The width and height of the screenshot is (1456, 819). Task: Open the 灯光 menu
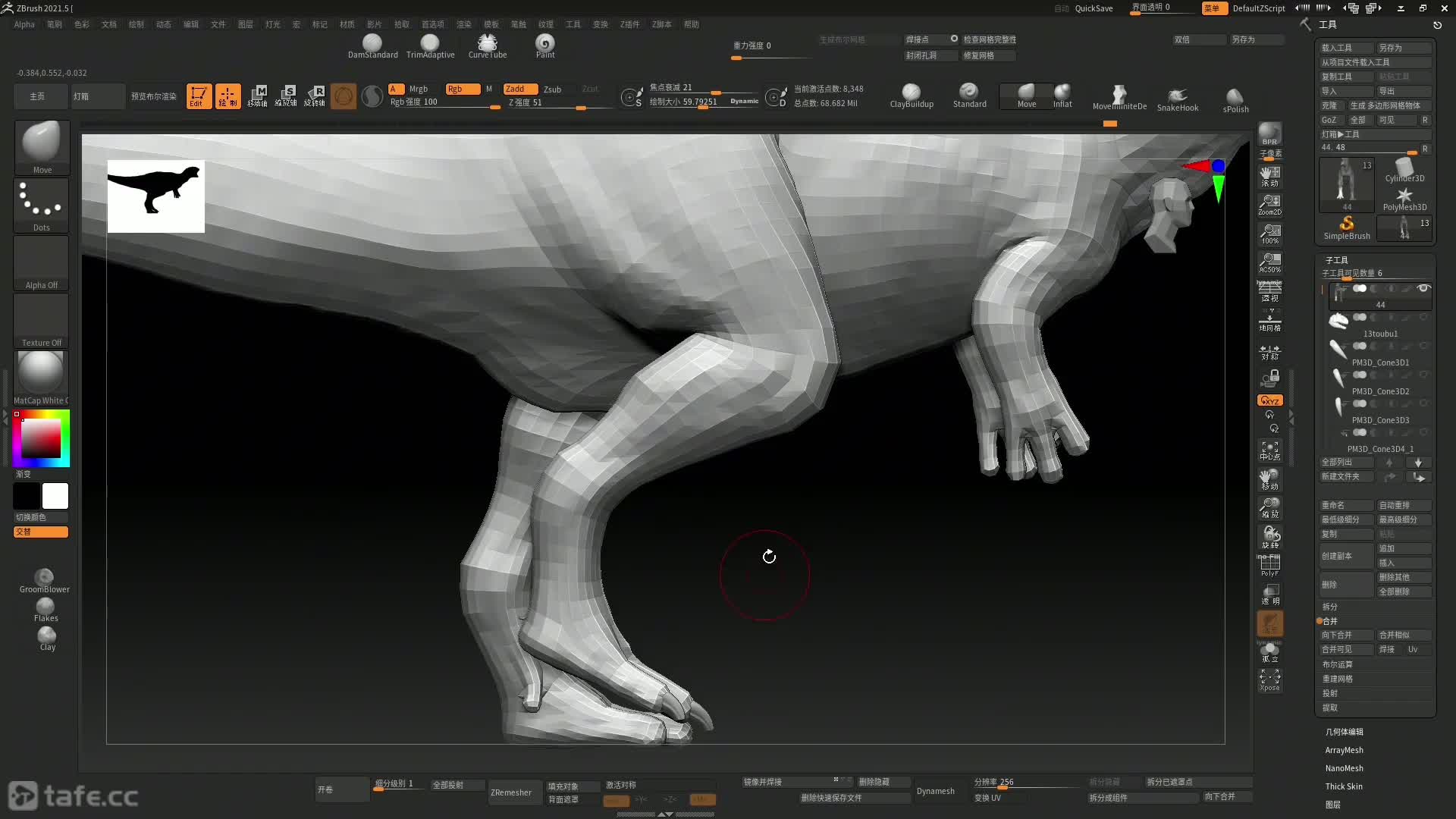(273, 24)
